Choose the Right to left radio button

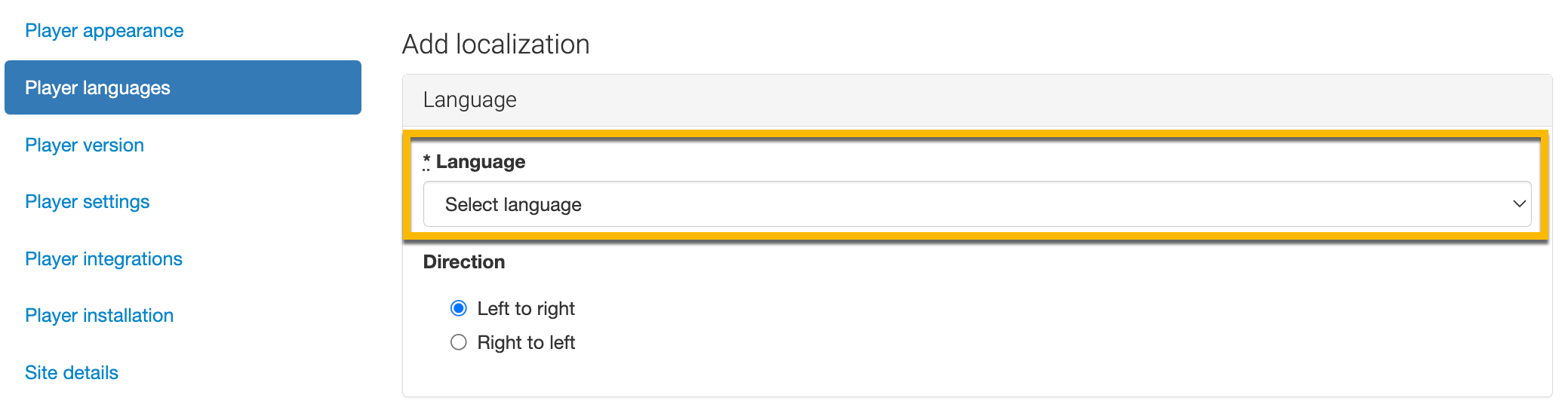click(x=459, y=343)
